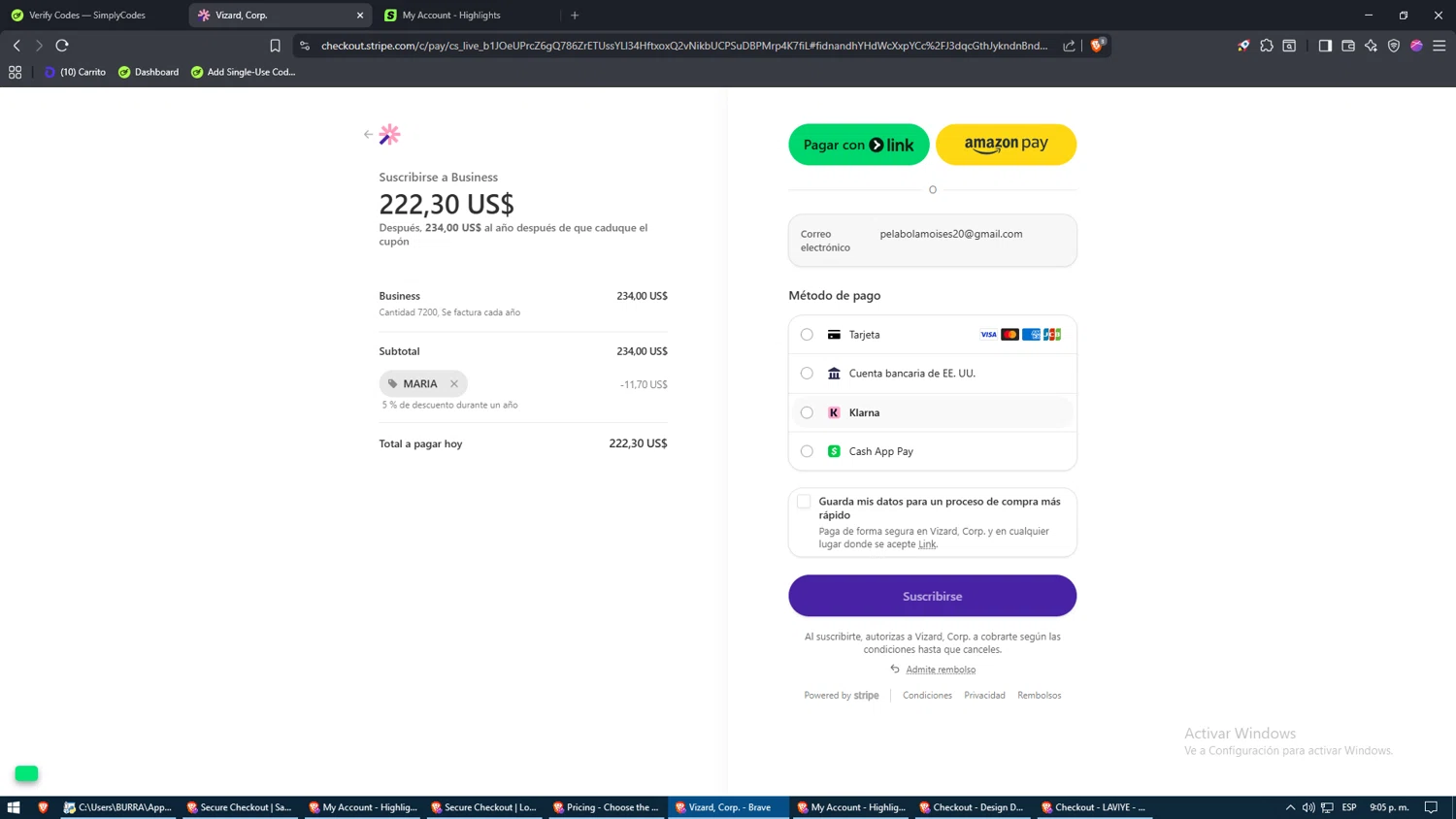Click the address bar URL
1456x819 pixels.
(x=684, y=46)
